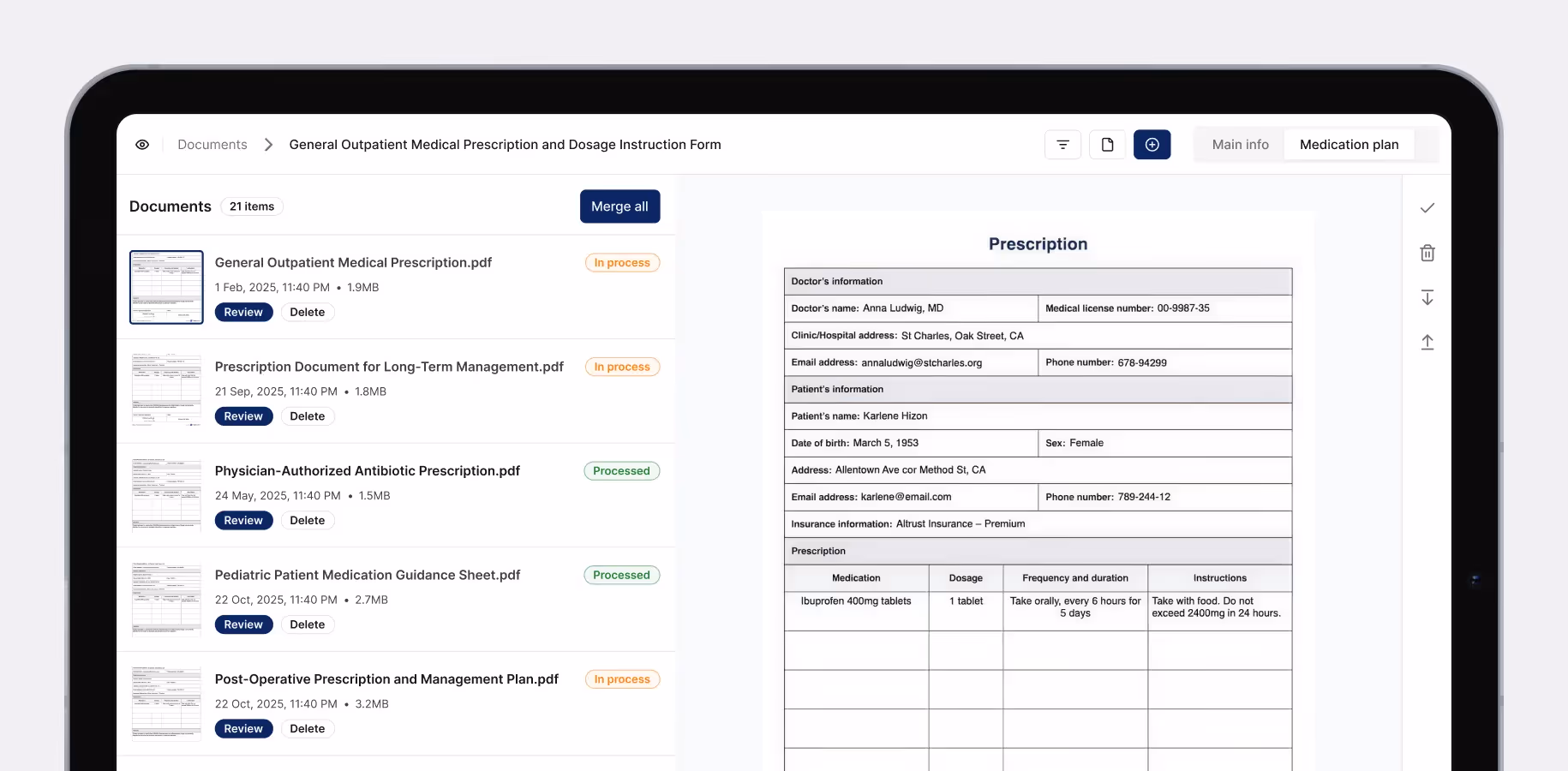
Task: Click the upload arrow icon
Action: pos(1427,342)
